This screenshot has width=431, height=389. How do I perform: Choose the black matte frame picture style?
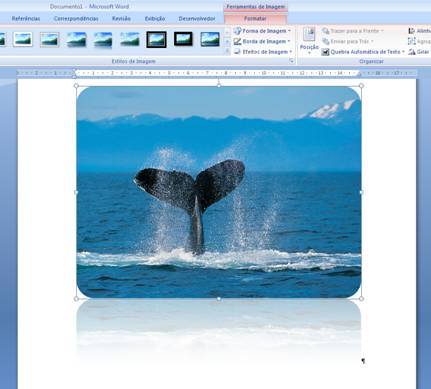pyautogui.click(x=183, y=39)
